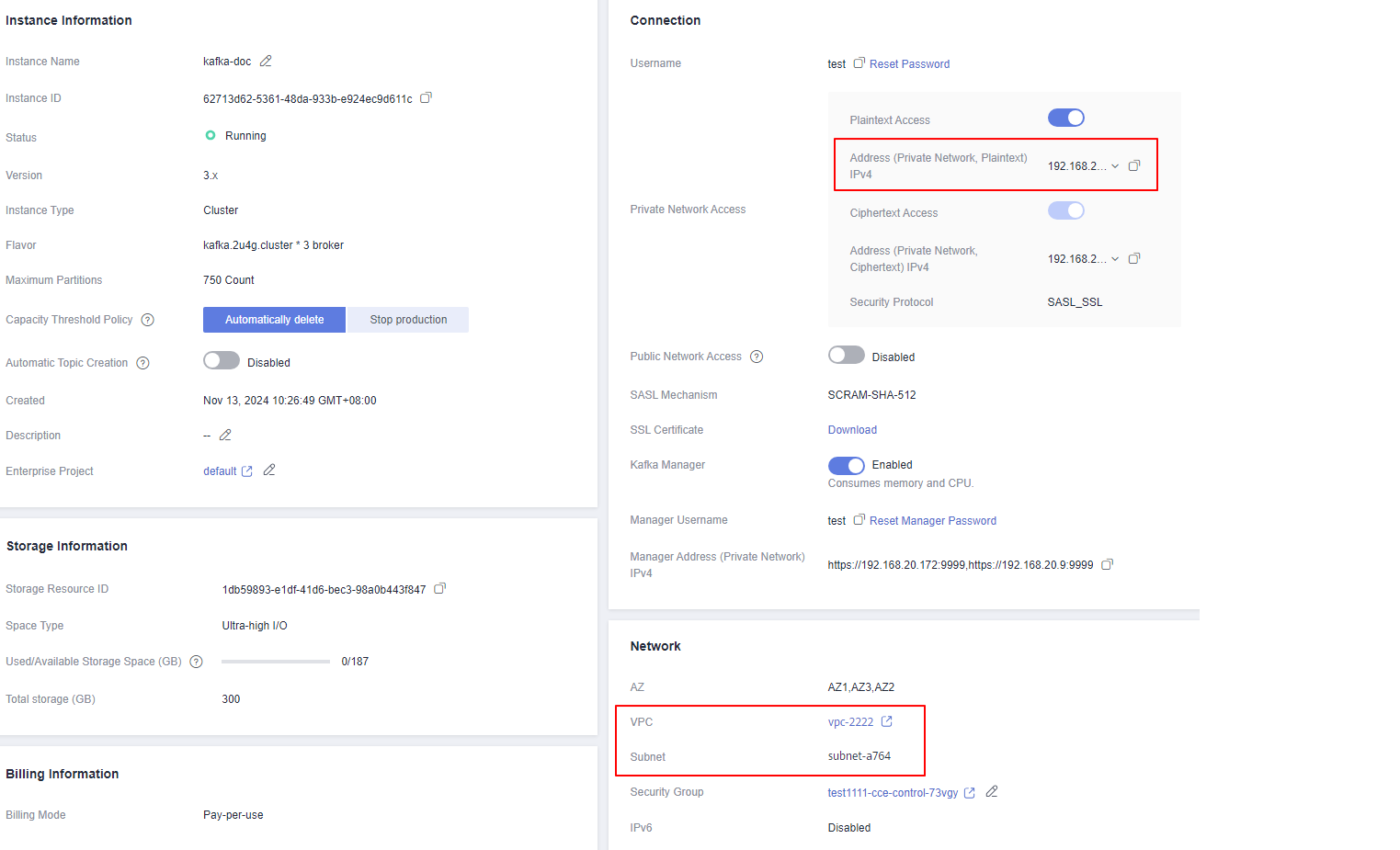This screenshot has height=850, width=1400.
Task: Click the storage space usage bar
Action: (276, 662)
